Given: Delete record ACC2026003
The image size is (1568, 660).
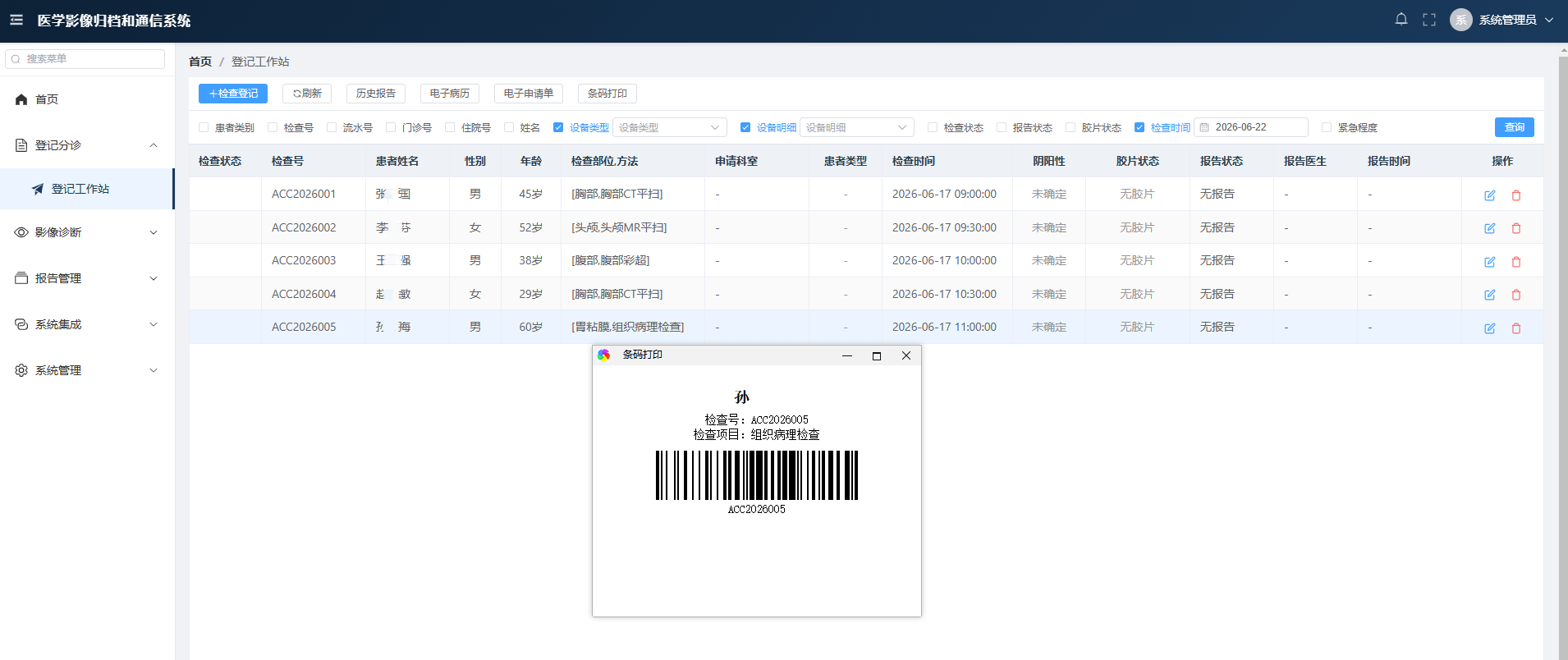Looking at the screenshot, I should (x=1516, y=262).
